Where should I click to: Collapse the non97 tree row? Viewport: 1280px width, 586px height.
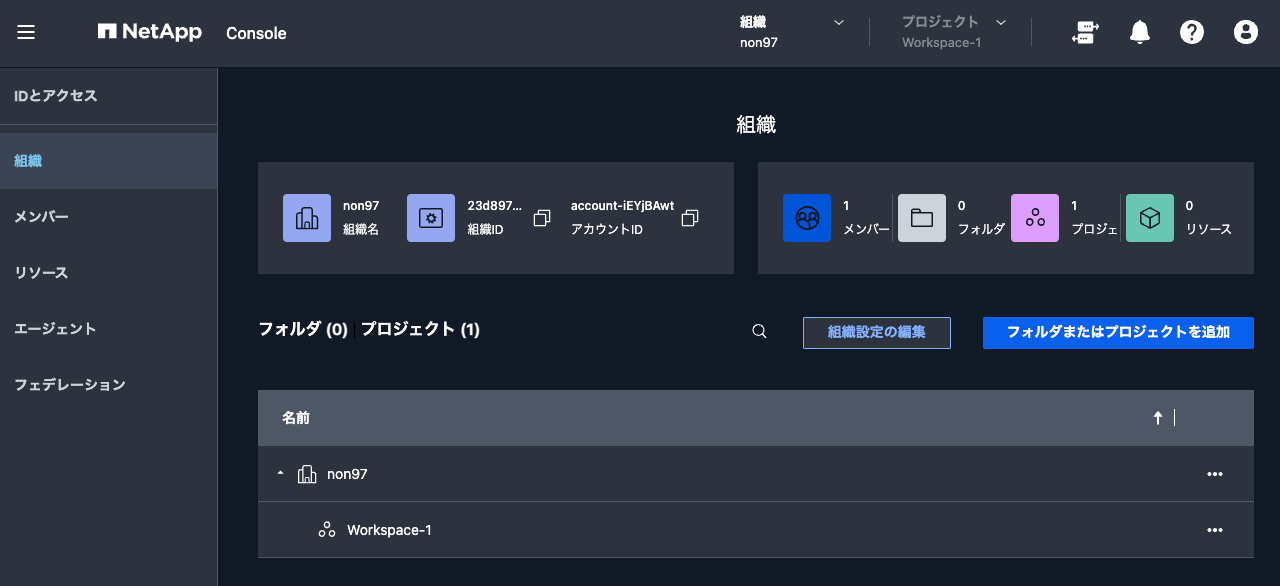(x=281, y=474)
